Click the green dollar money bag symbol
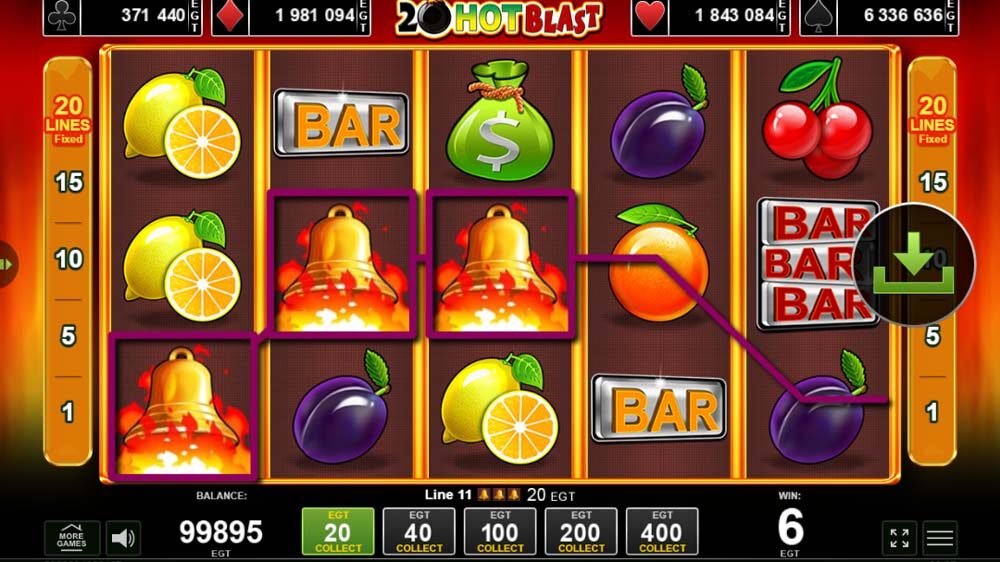Image resolution: width=1000 pixels, height=562 pixels. click(x=499, y=121)
